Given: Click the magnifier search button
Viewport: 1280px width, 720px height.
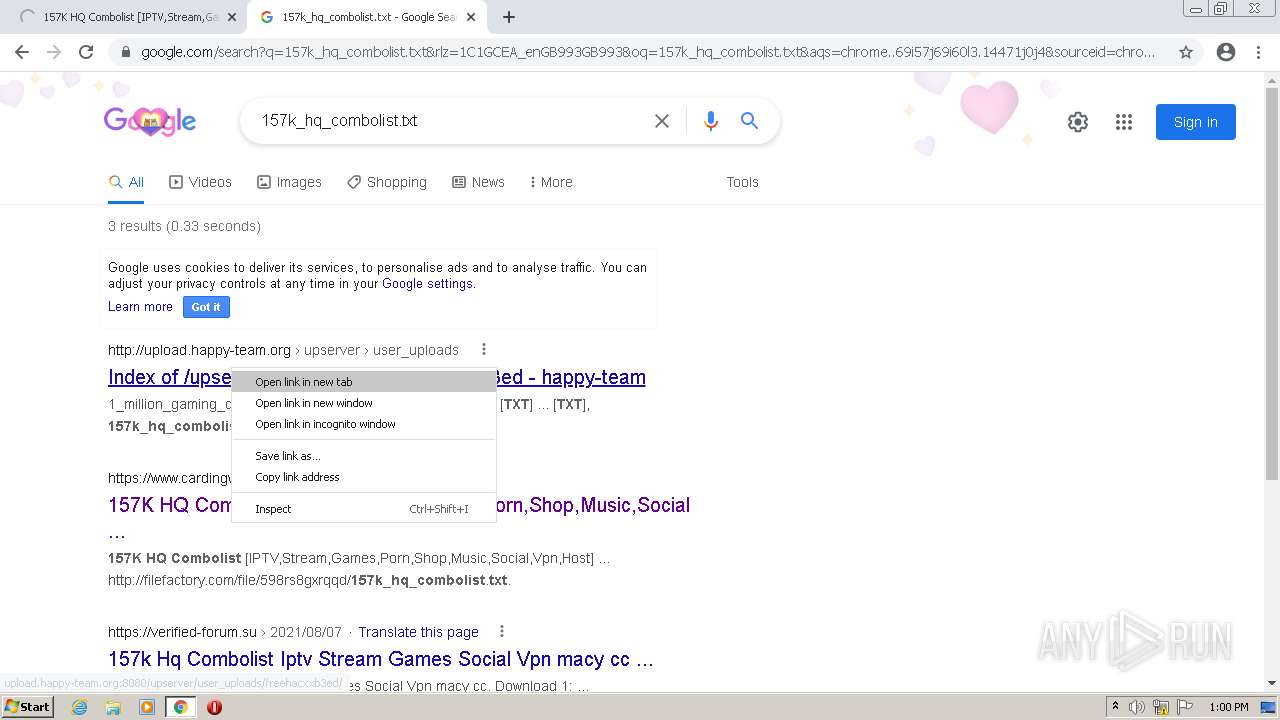Looking at the screenshot, I should tap(749, 121).
